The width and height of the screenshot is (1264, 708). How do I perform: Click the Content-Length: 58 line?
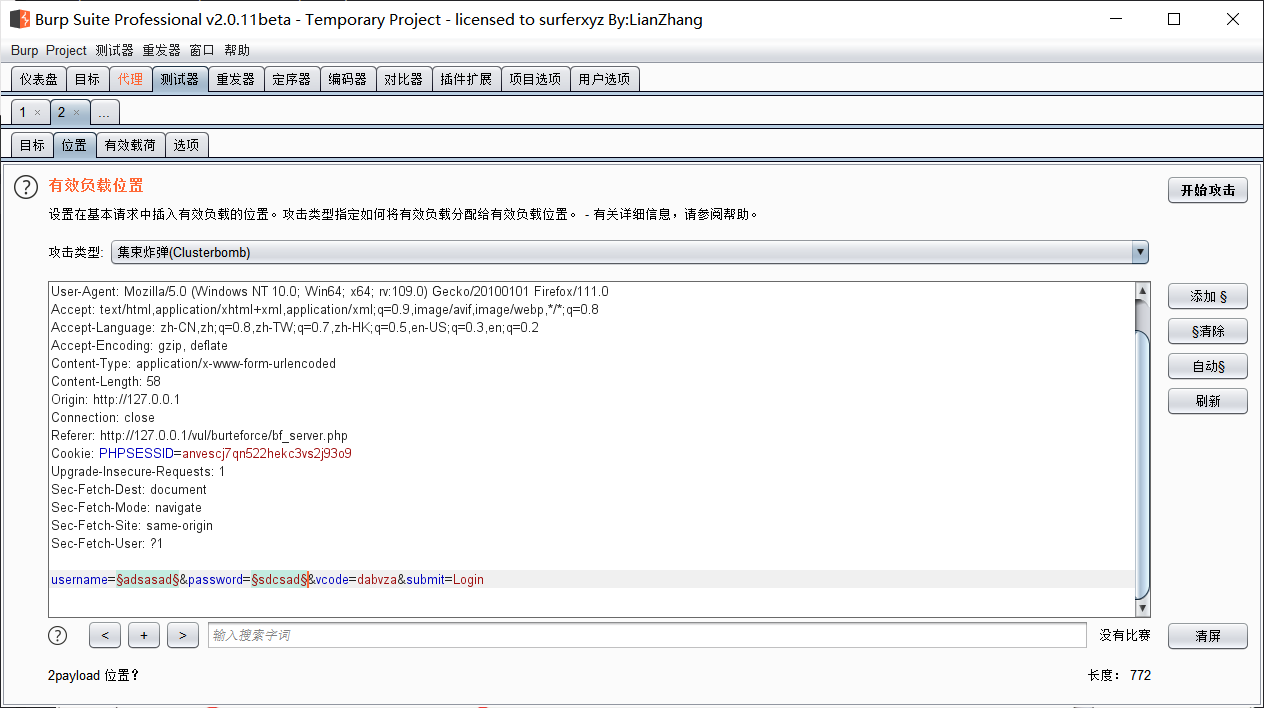pyautogui.click(x=106, y=381)
